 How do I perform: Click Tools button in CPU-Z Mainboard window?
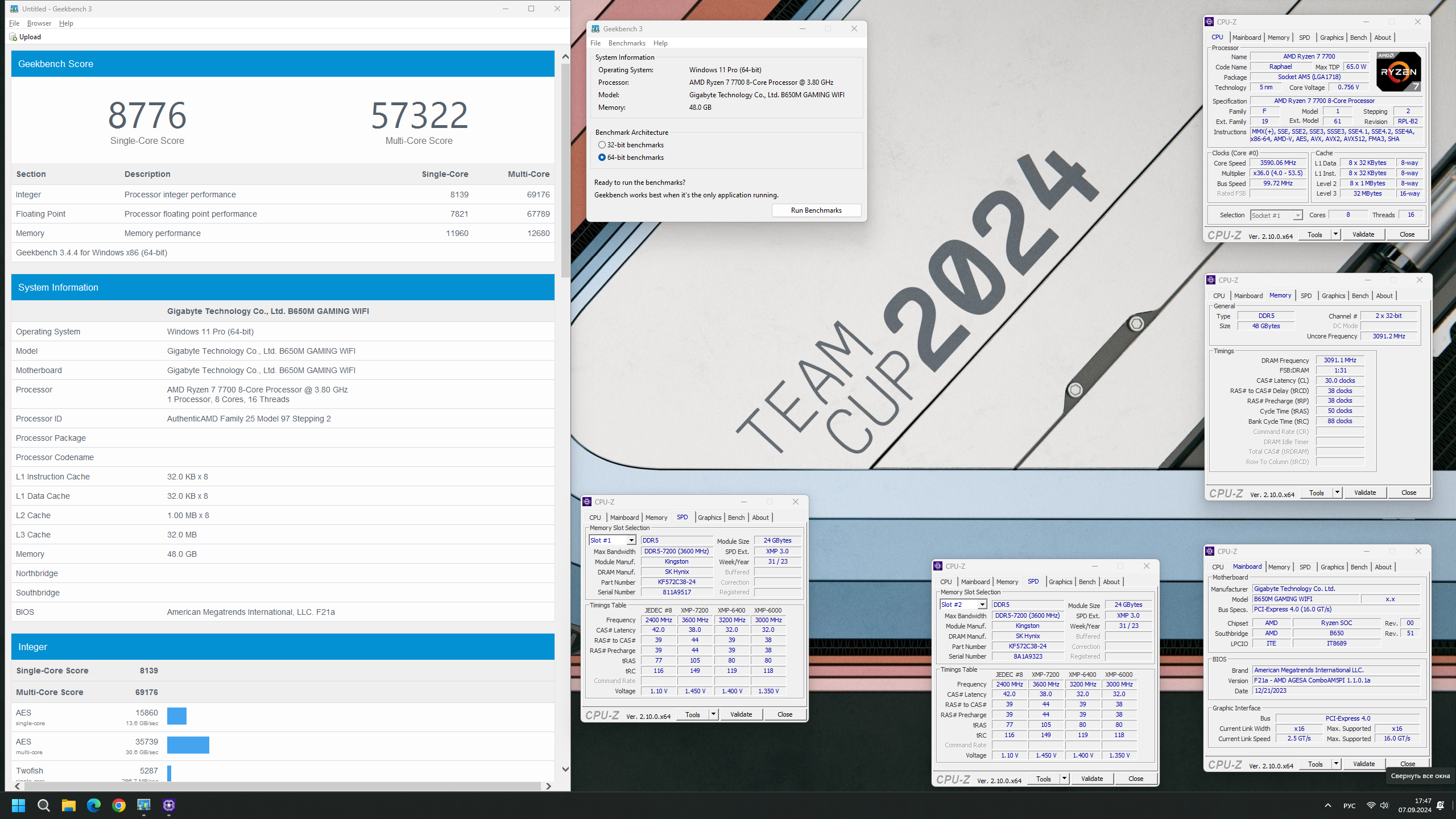click(1315, 764)
